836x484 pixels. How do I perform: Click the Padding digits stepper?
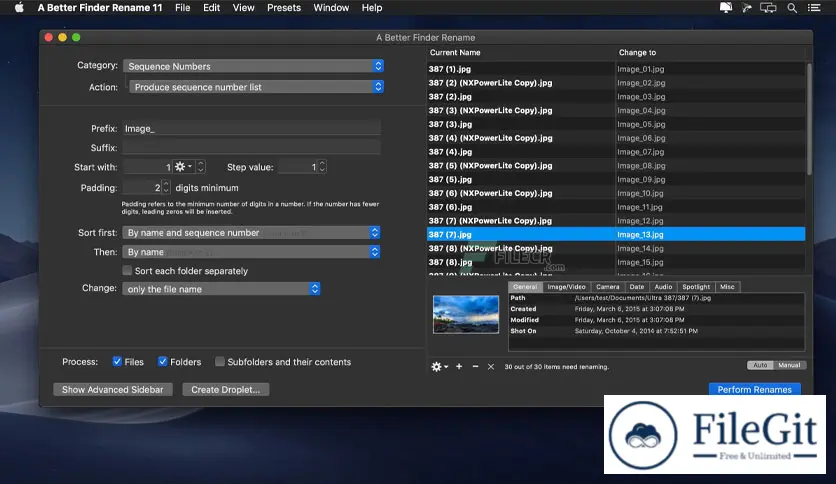[x=166, y=187]
